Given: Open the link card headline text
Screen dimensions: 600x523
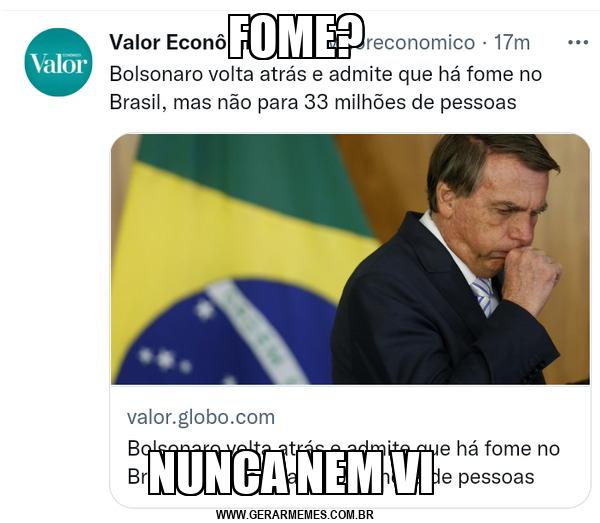Looking at the screenshot, I should pos(343,463).
